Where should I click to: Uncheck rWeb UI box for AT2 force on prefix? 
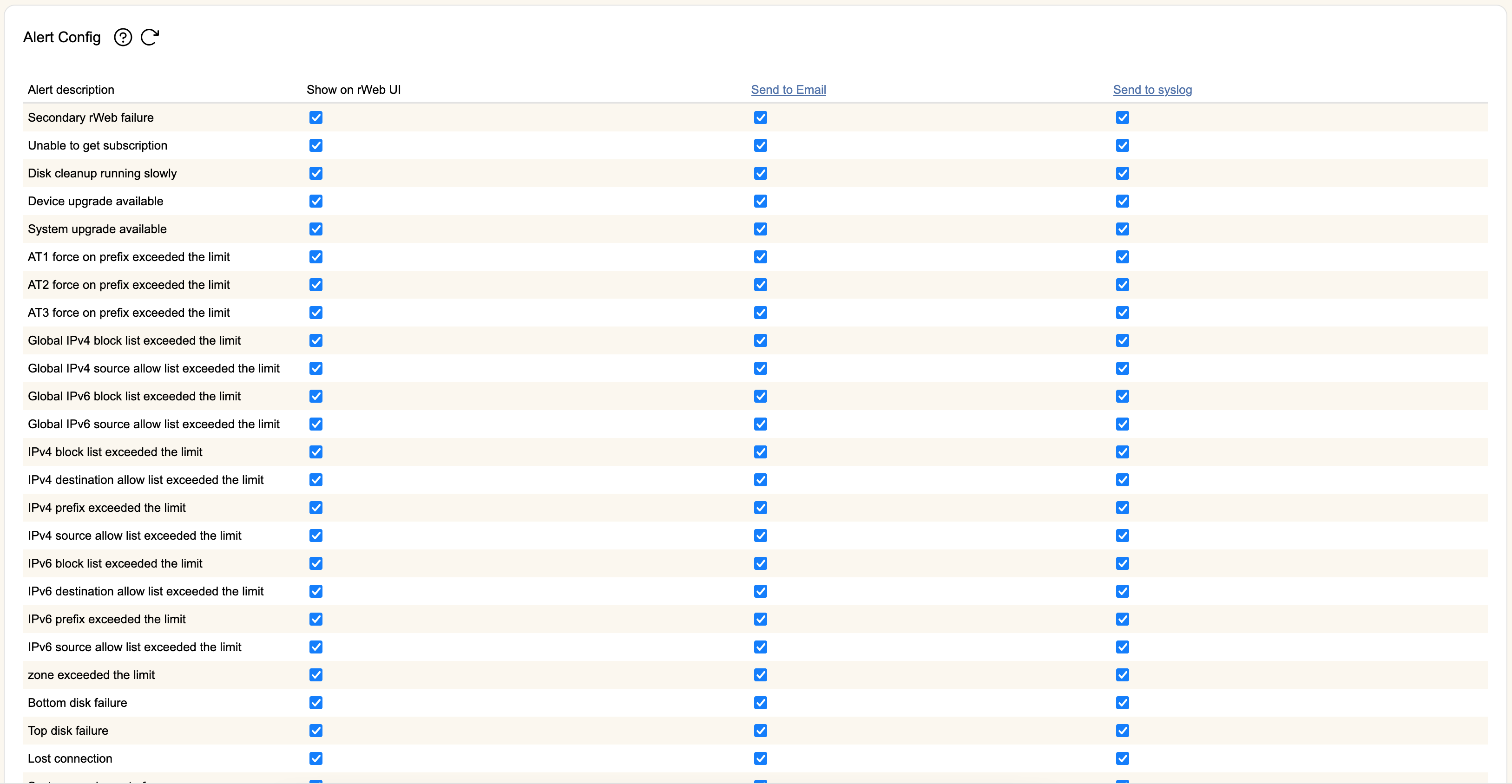316,285
